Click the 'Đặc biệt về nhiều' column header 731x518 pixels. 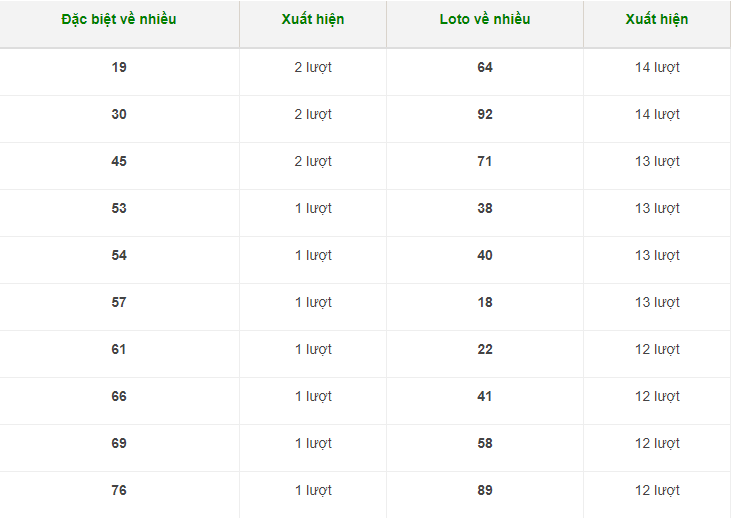(x=119, y=19)
